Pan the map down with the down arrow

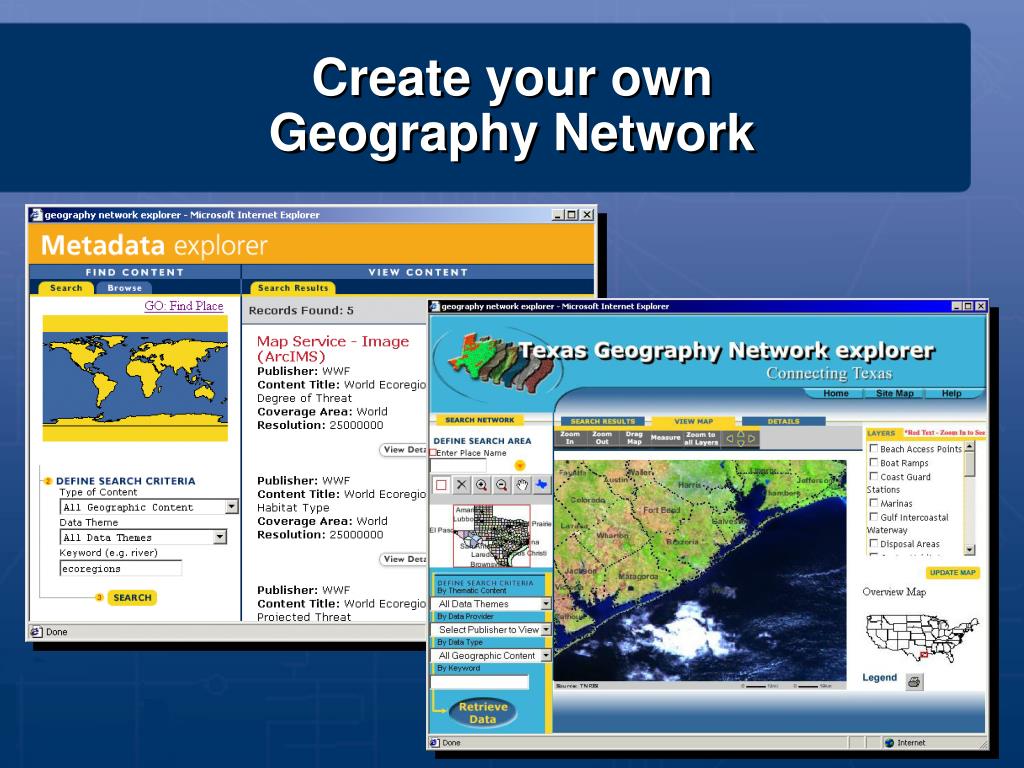coord(741,443)
